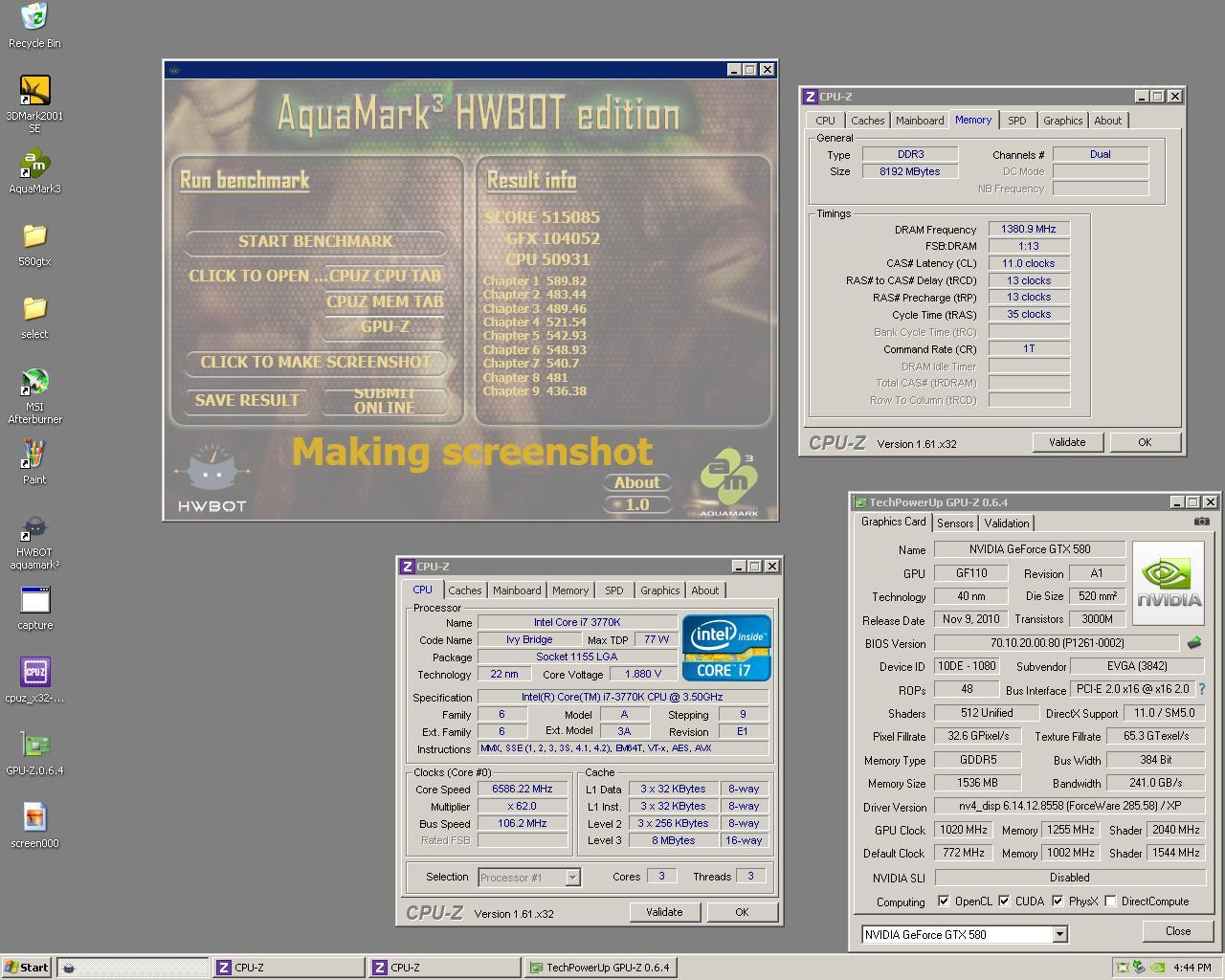1225x980 pixels.
Task: Click CPUZ MEM TAB button in AquaMark
Action: point(386,302)
